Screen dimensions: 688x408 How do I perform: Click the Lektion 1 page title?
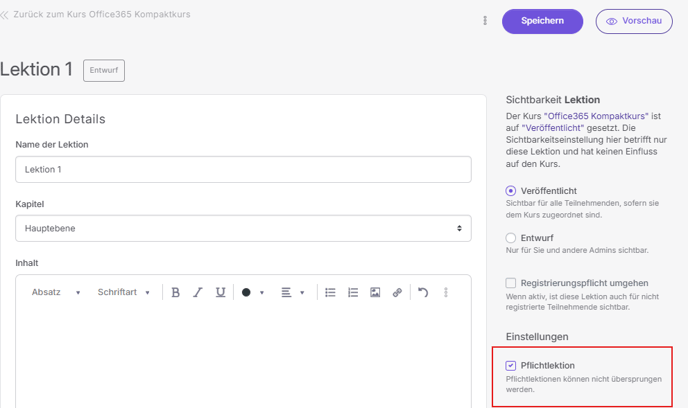pos(36,69)
